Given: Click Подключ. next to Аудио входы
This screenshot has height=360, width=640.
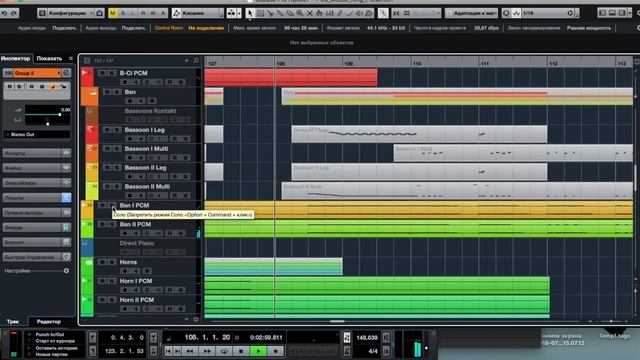Looking at the screenshot, I should pos(64,28).
